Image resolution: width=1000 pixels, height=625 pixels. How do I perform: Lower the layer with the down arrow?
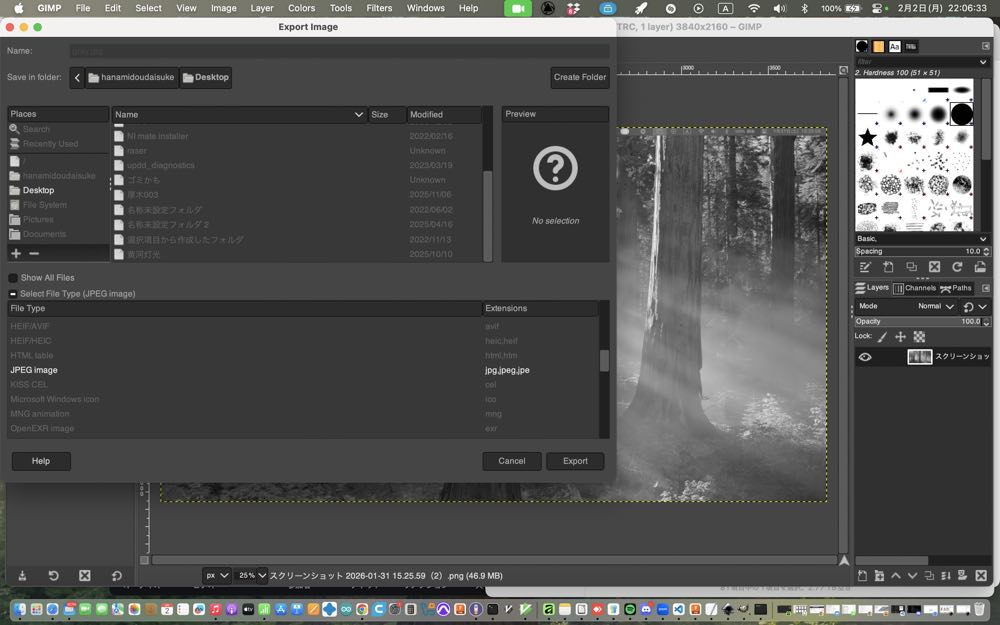pyautogui.click(x=913, y=575)
